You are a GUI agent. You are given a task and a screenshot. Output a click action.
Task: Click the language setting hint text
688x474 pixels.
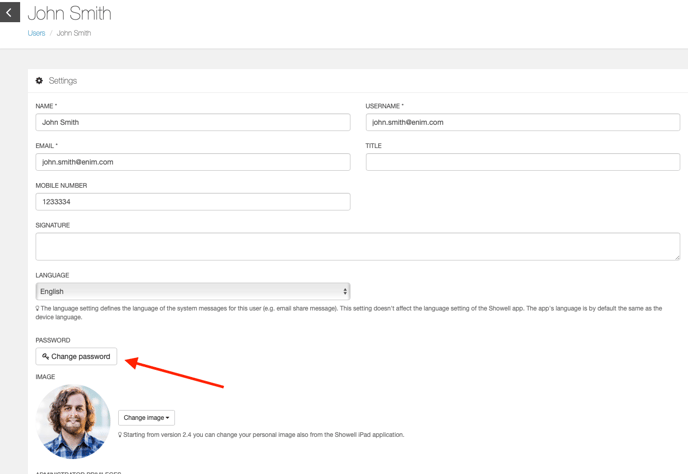point(349,313)
